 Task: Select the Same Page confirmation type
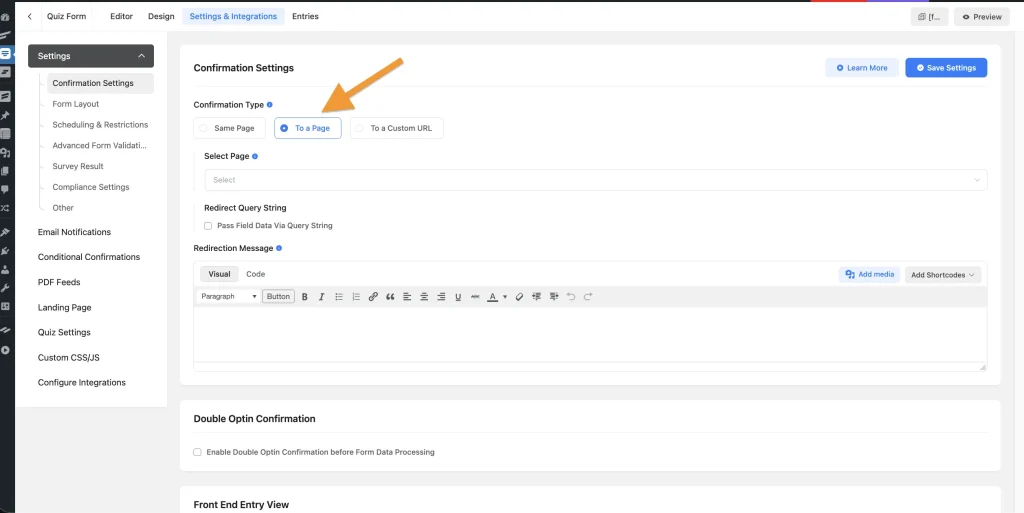[229, 129]
